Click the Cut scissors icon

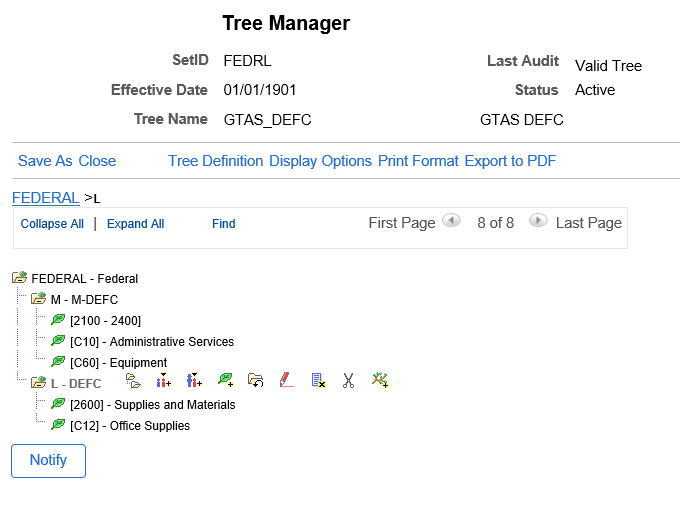click(348, 380)
